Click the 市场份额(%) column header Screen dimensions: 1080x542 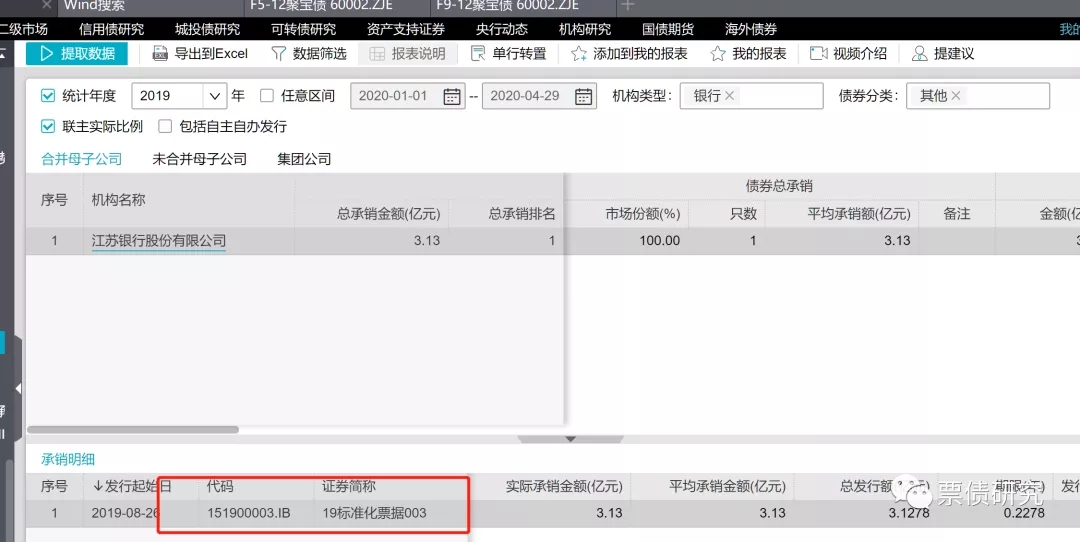click(643, 213)
